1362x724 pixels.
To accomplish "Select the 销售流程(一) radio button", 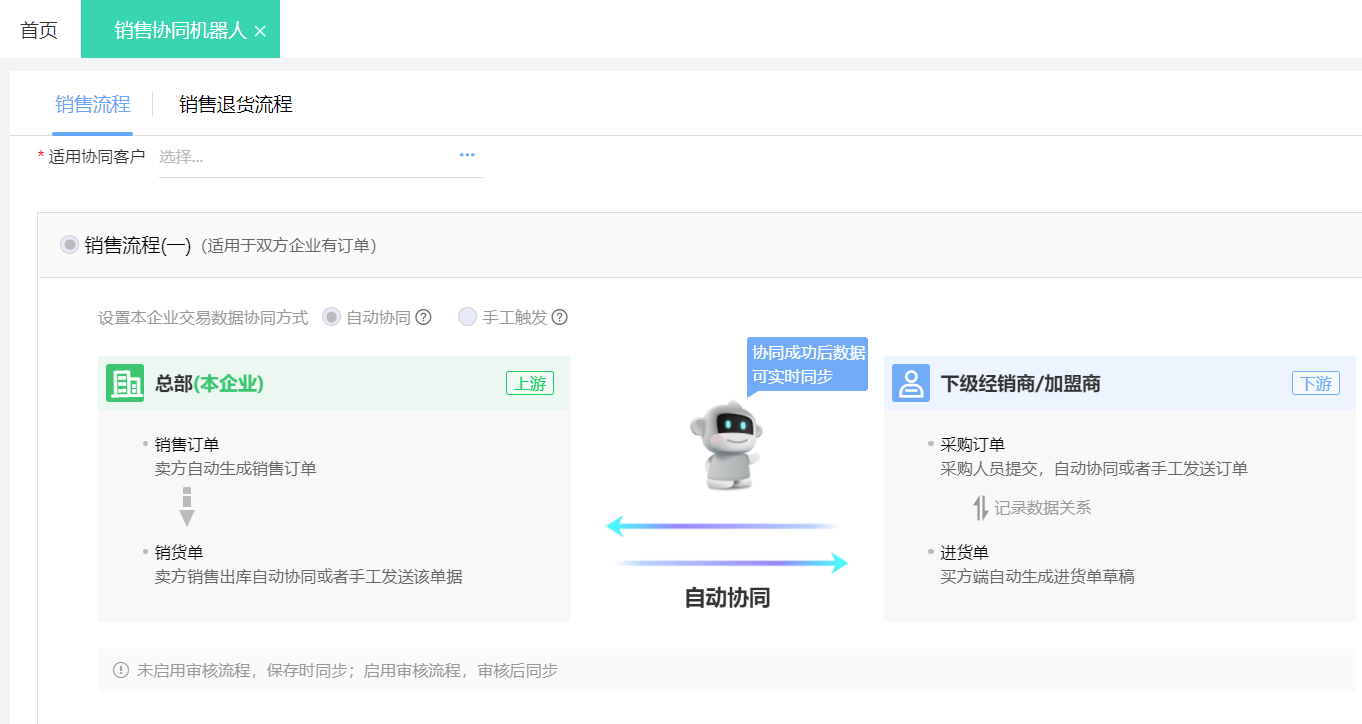I will click(x=69, y=245).
